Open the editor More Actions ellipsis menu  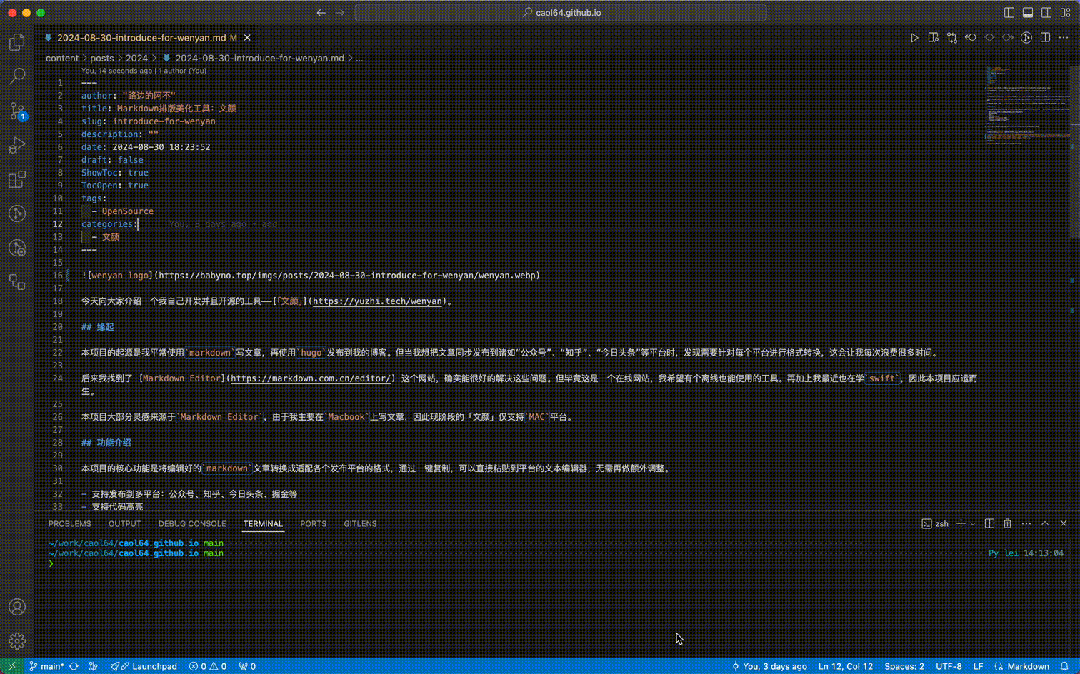click(1065, 38)
